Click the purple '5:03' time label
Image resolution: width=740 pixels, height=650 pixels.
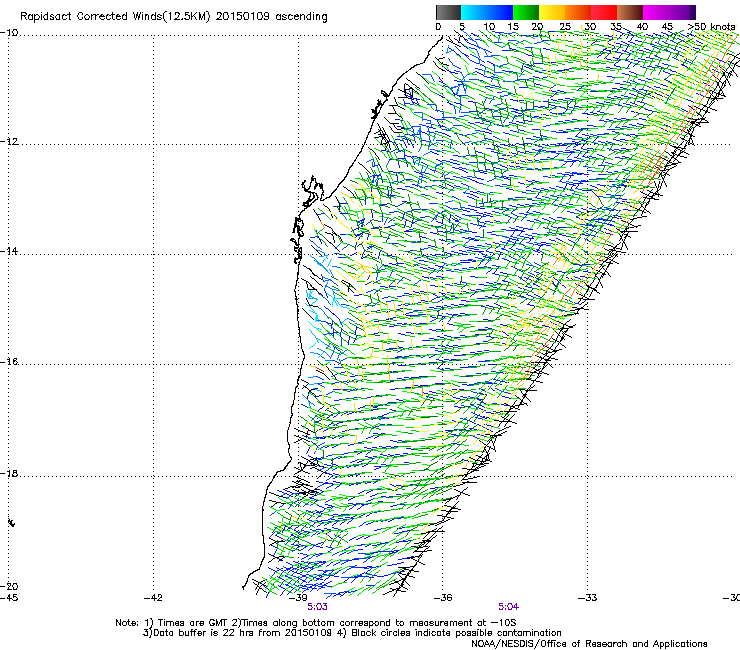click(317, 607)
